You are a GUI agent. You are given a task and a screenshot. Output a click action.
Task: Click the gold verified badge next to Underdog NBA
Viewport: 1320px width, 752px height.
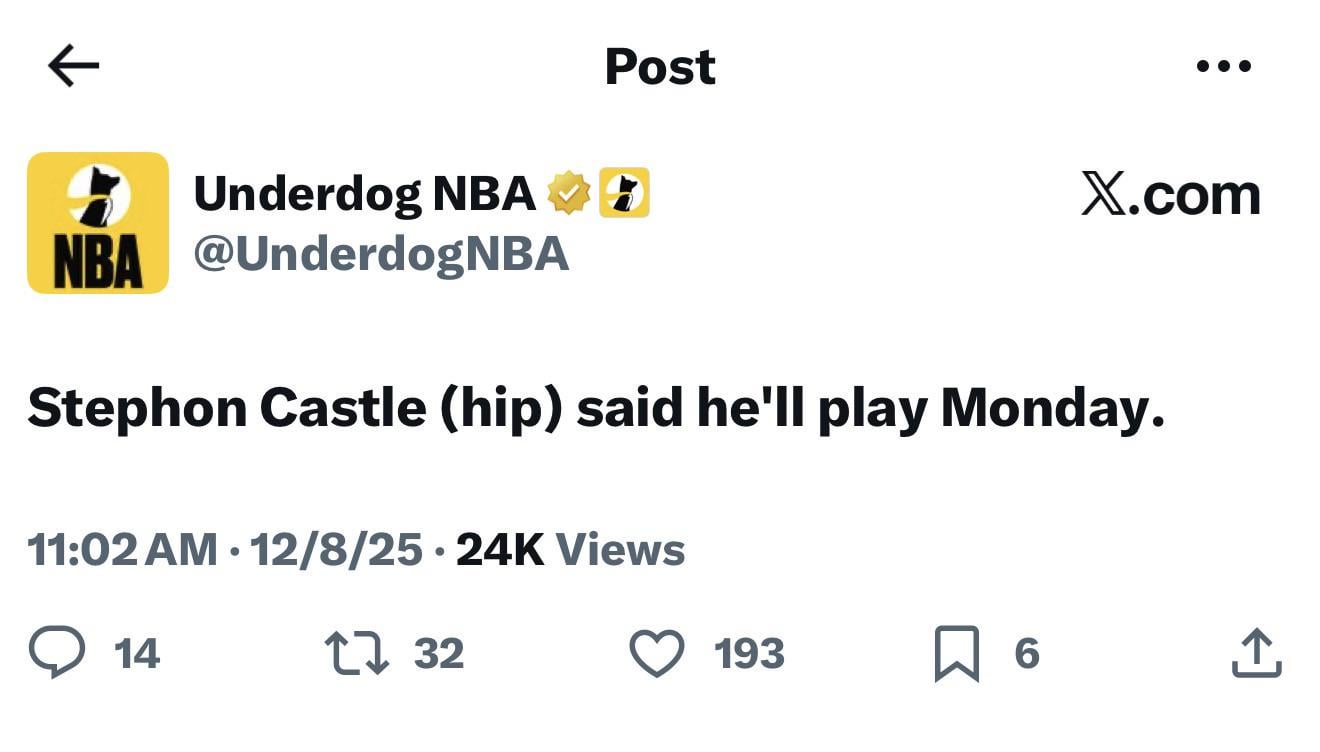568,192
